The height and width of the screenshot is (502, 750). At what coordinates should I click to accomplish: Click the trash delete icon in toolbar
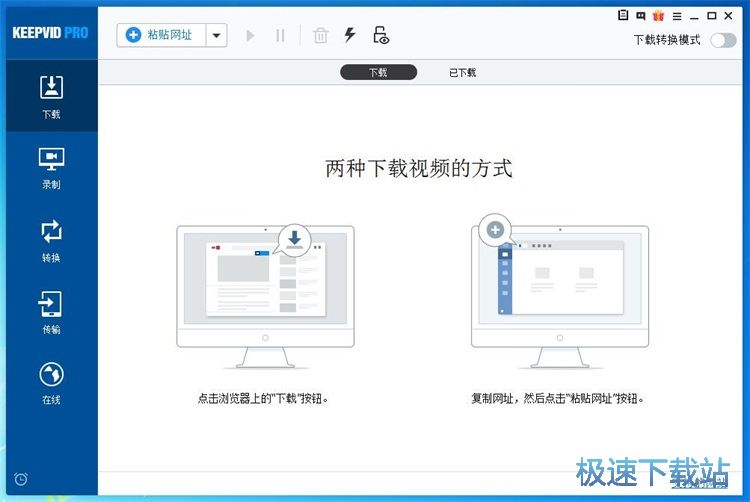[320, 36]
